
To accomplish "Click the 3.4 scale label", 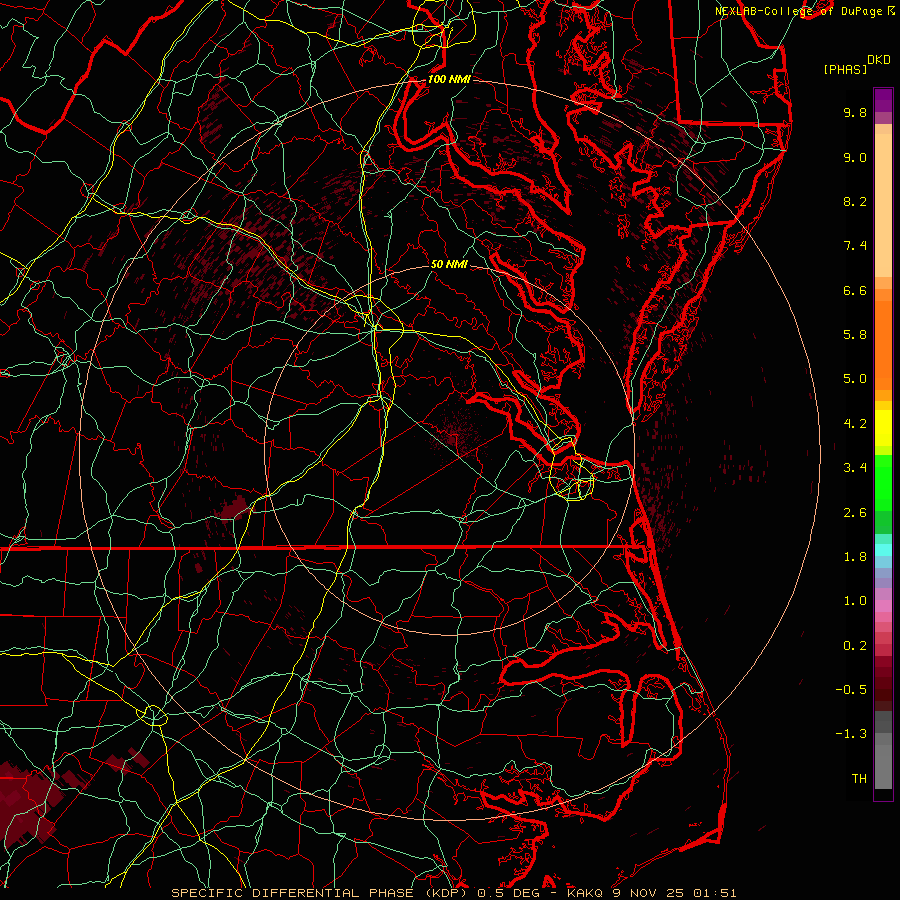I will 855,468.
